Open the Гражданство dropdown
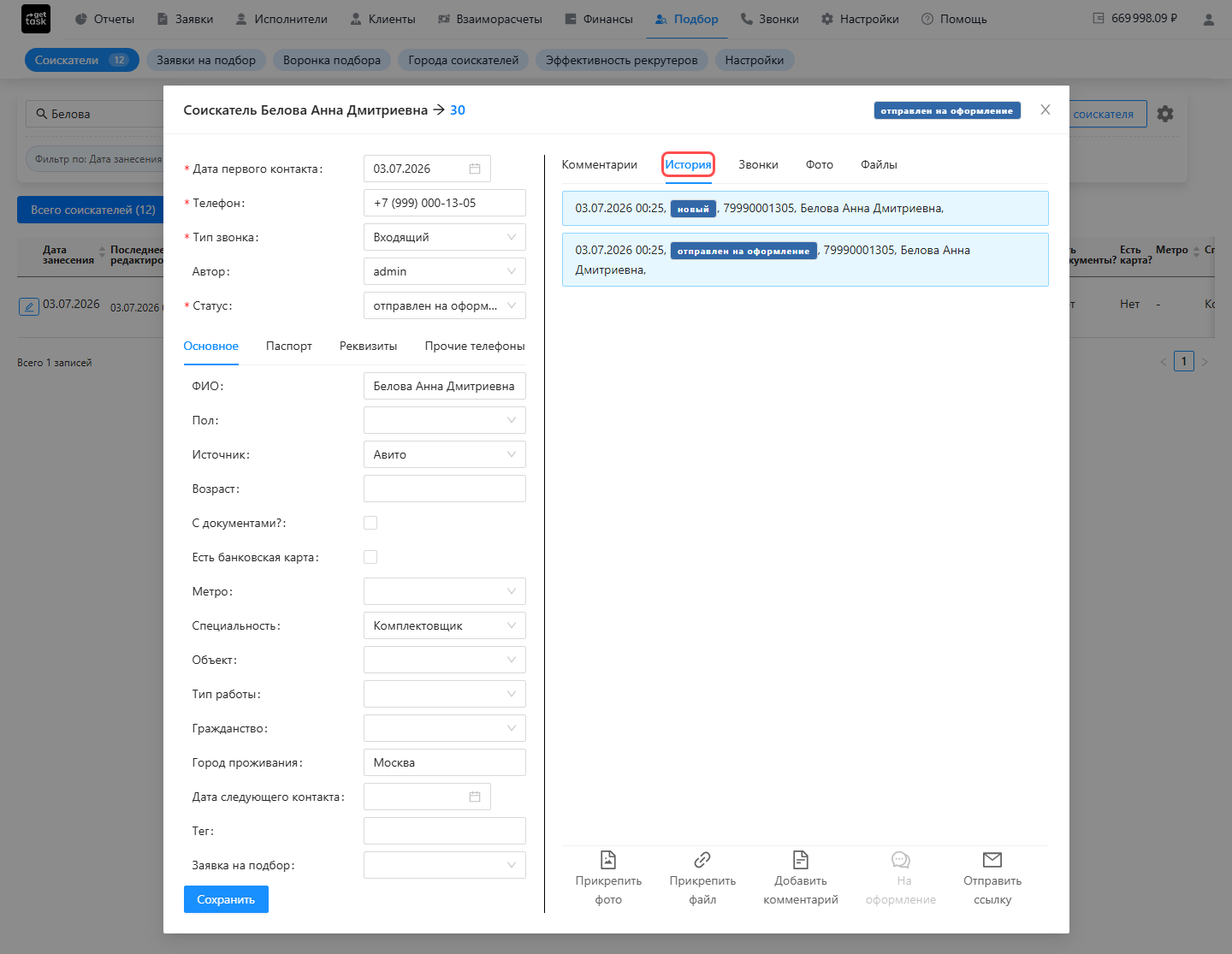This screenshot has height=954, width=1232. 445,728
